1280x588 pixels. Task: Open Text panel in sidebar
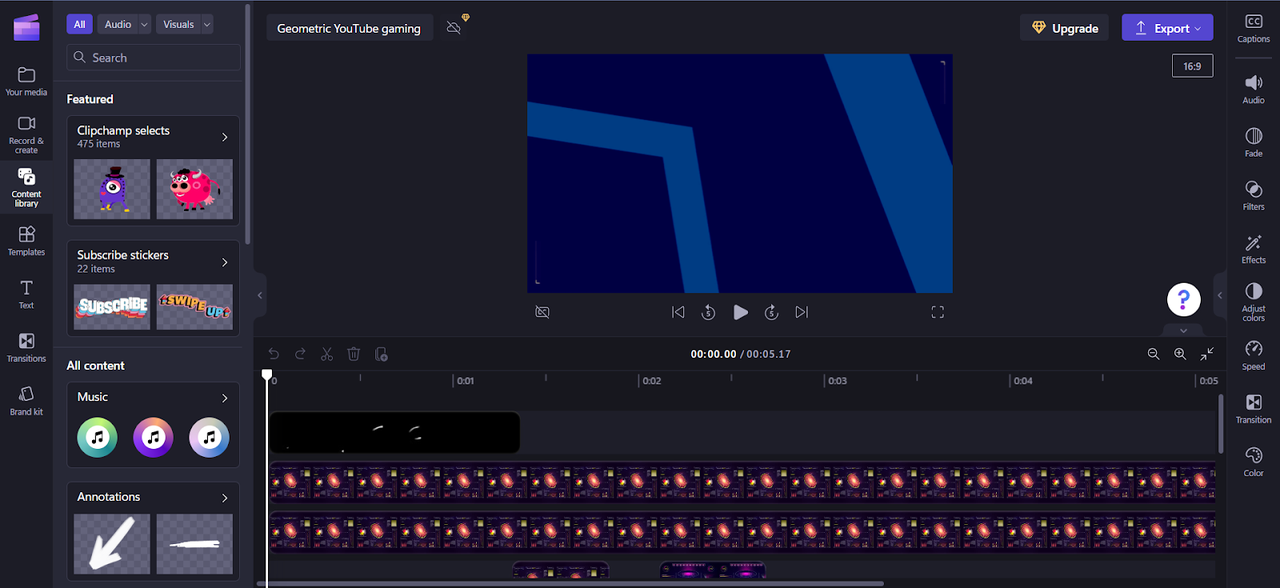click(26, 294)
